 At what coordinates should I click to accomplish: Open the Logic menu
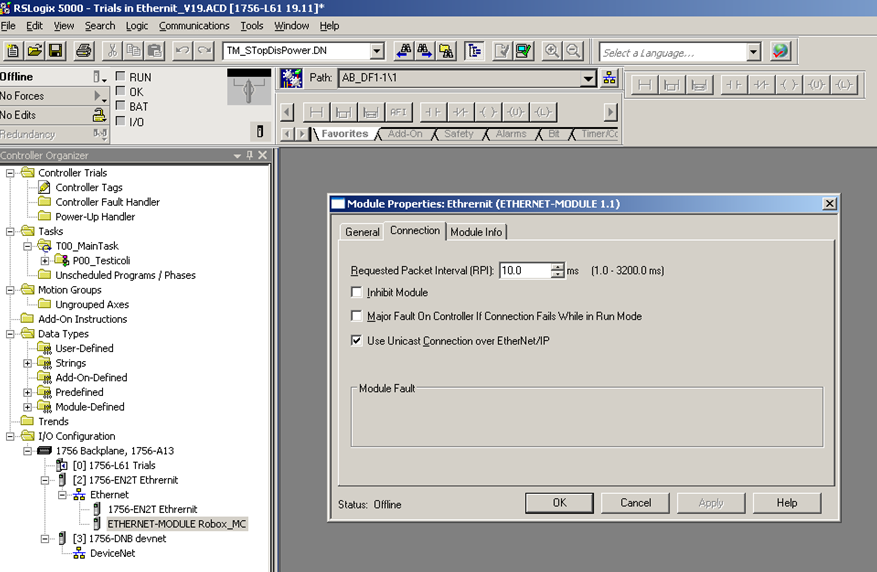pyautogui.click(x=137, y=26)
